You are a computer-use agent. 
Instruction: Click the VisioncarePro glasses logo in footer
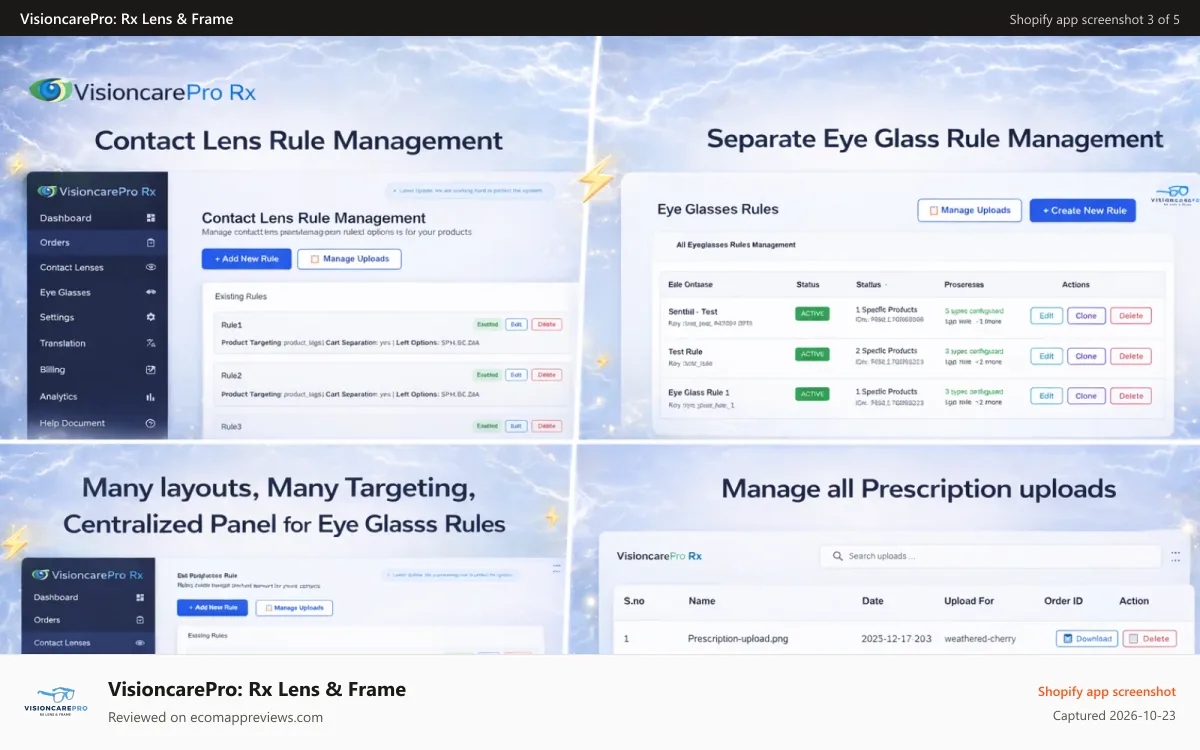tap(56, 701)
